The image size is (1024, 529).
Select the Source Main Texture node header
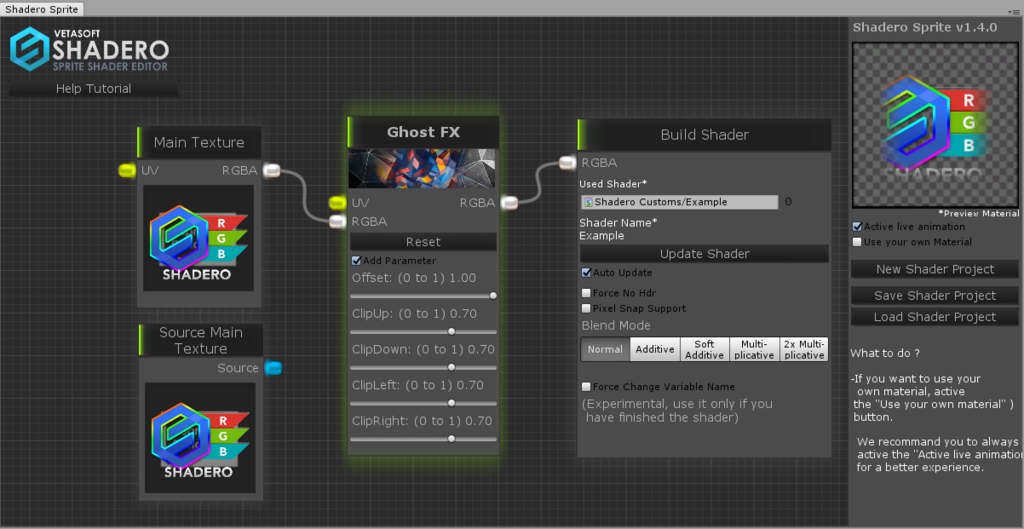tap(201, 340)
